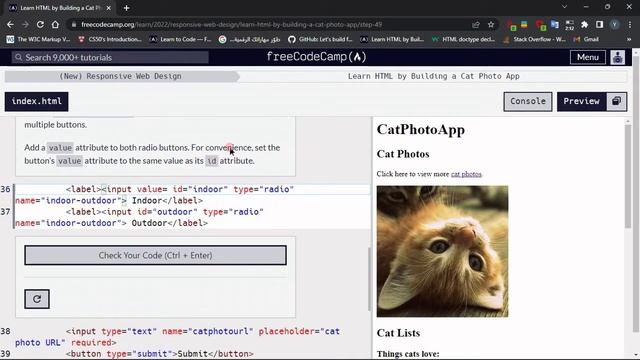This screenshot has width=640, height=360.
Task: Open the CS50's Introduction bookmark
Action: coord(110,39)
